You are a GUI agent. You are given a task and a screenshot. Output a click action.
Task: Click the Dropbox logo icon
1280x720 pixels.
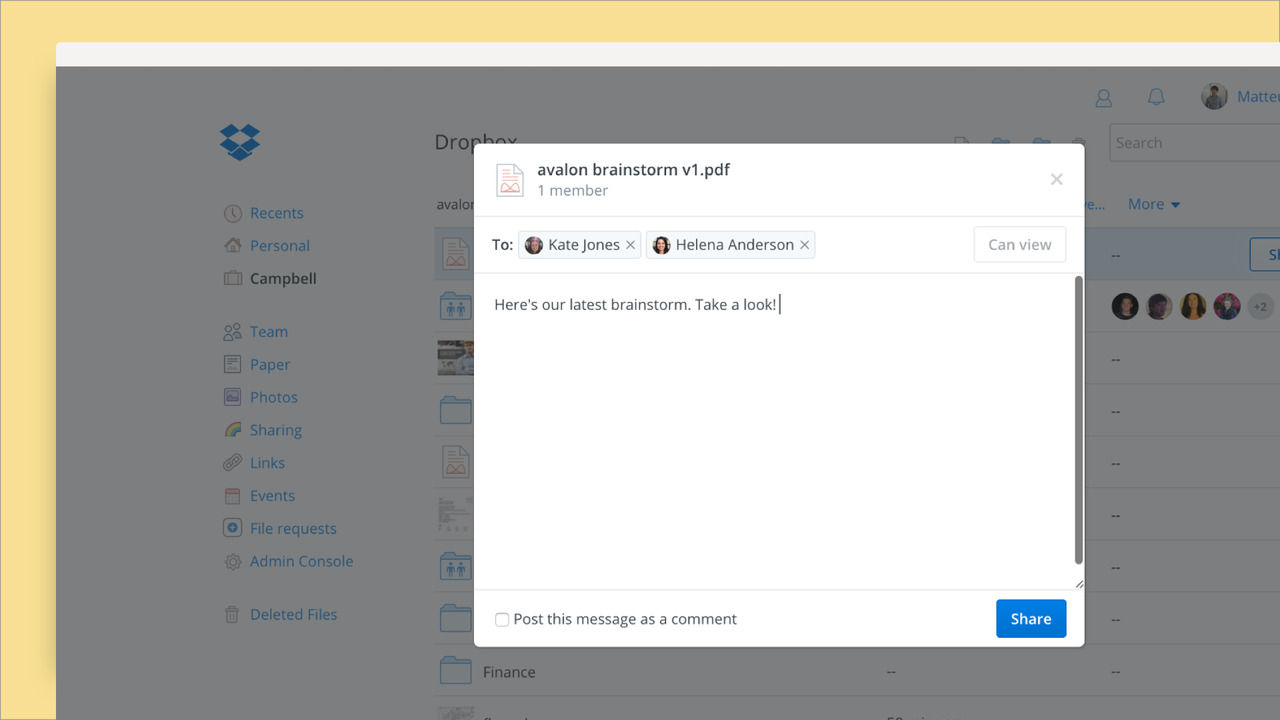(x=240, y=142)
